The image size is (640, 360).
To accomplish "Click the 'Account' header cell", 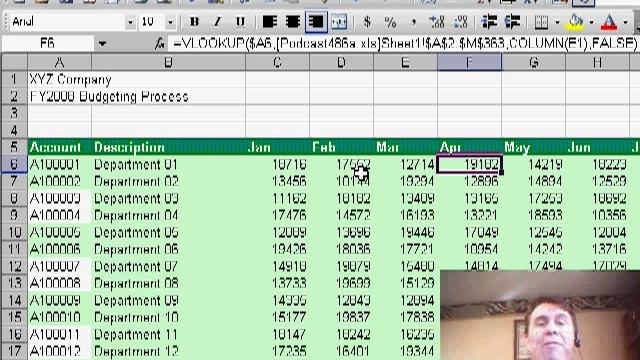I will 60,147.
